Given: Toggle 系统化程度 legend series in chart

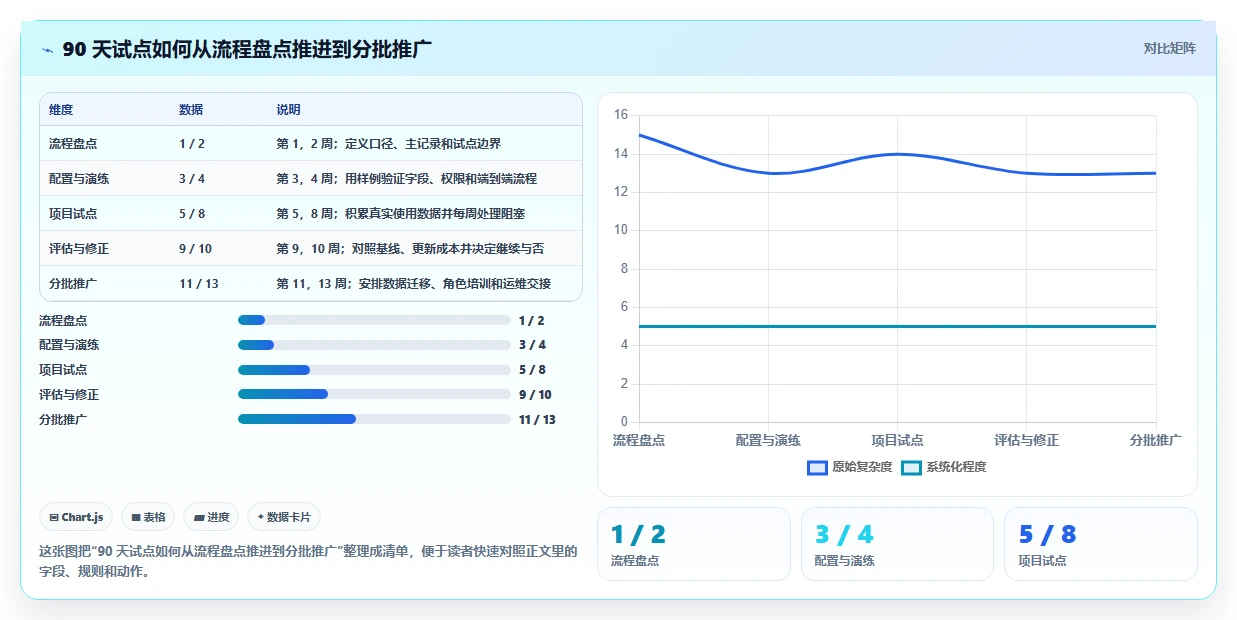Looking at the screenshot, I should click(x=943, y=467).
